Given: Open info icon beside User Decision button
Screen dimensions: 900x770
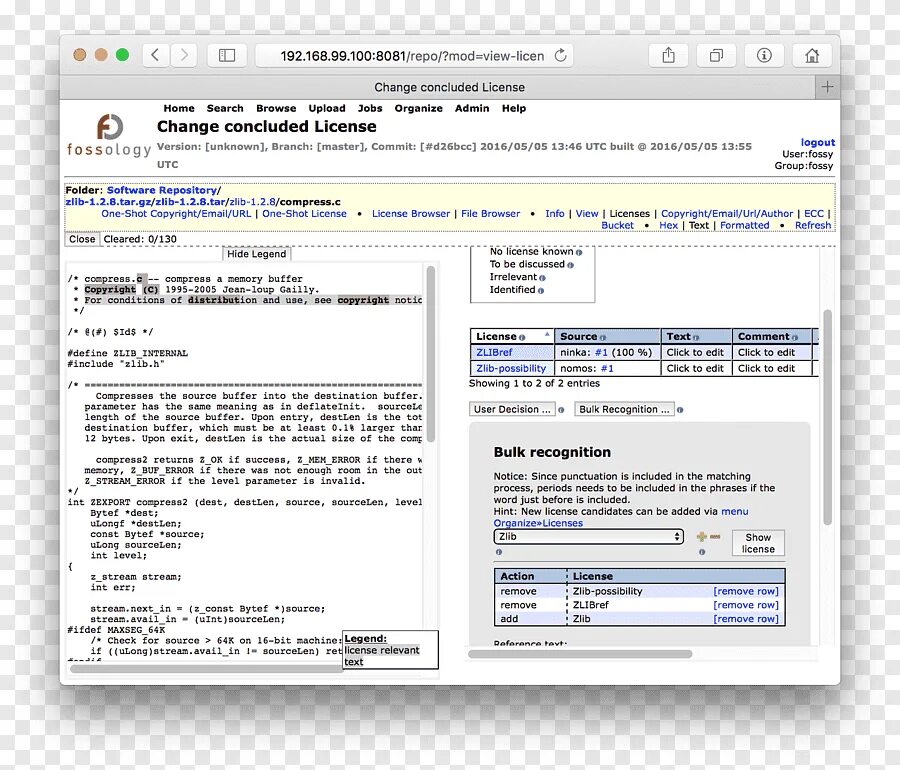Looking at the screenshot, I should tap(561, 410).
